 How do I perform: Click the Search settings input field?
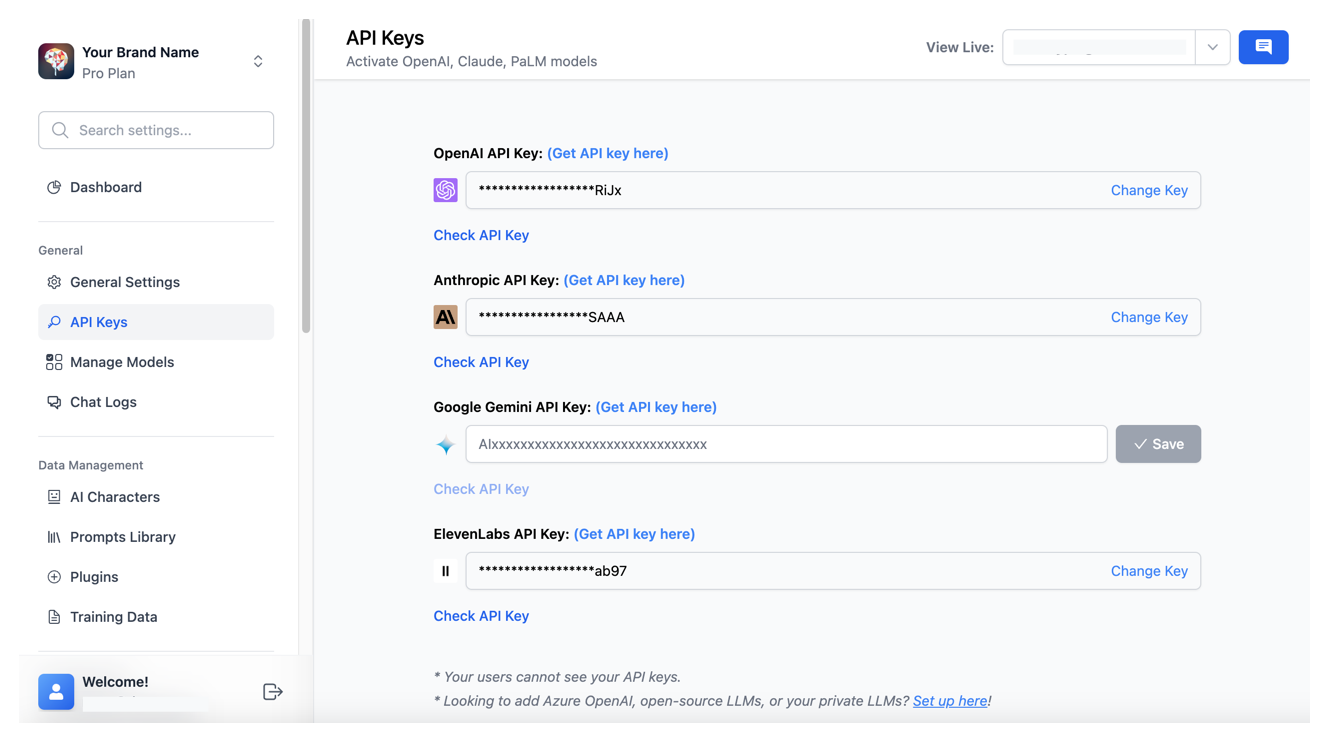(156, 130)
